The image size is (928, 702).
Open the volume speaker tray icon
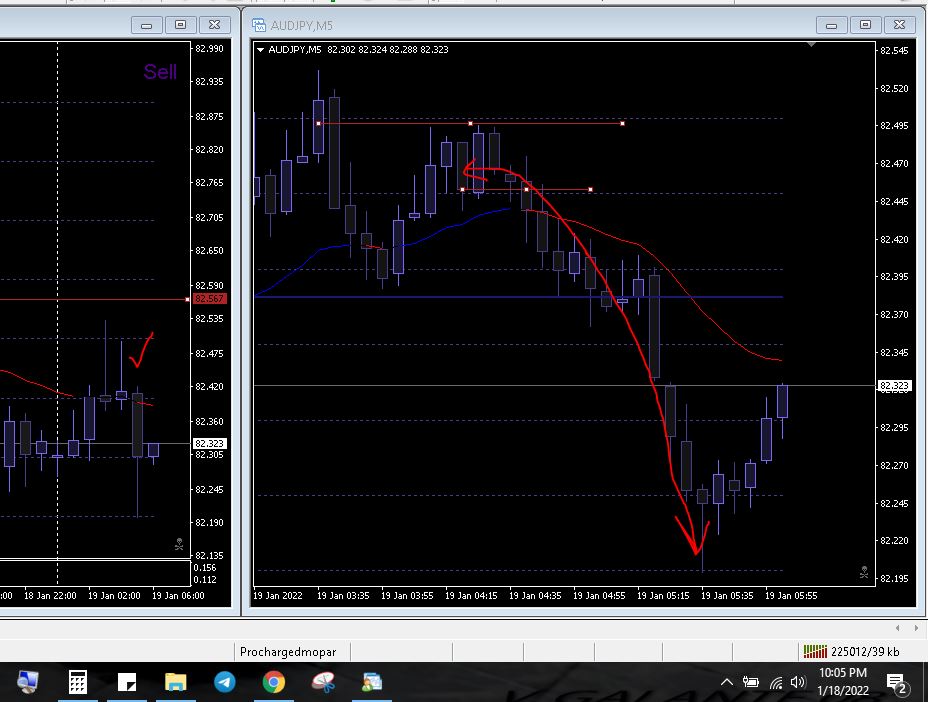coord(798,682)
